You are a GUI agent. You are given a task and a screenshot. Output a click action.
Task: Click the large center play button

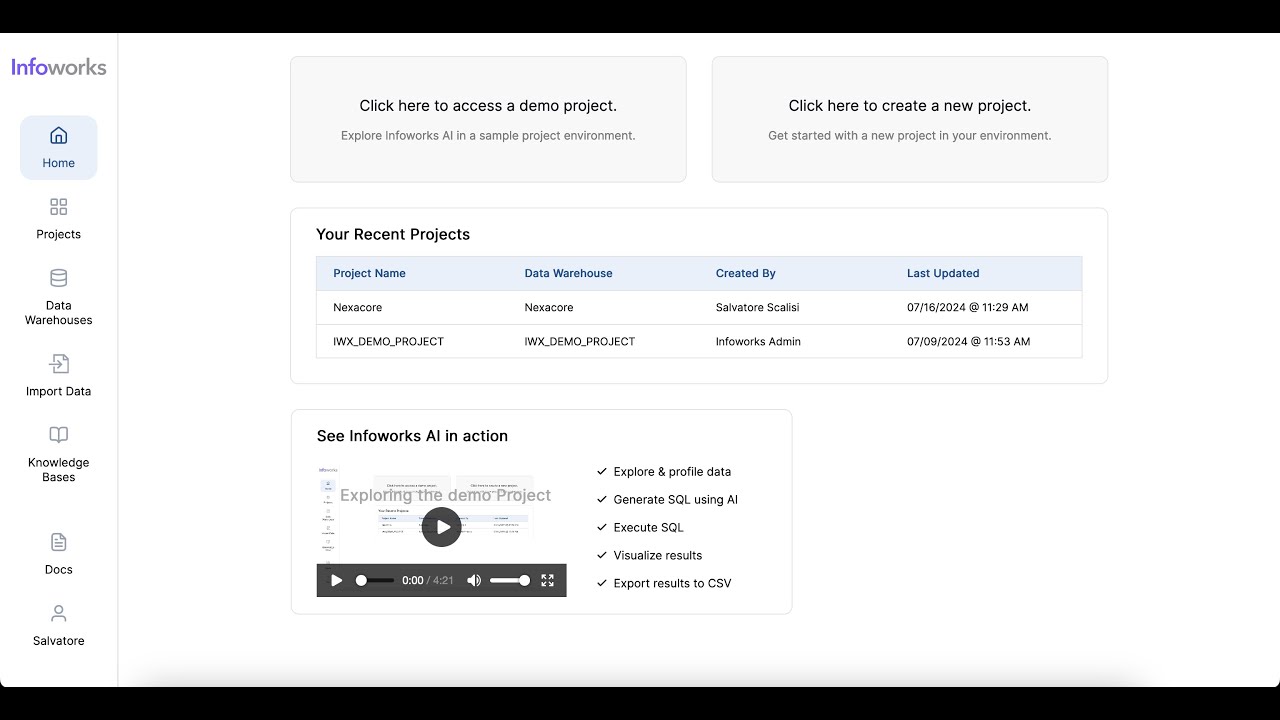point(441,527)
